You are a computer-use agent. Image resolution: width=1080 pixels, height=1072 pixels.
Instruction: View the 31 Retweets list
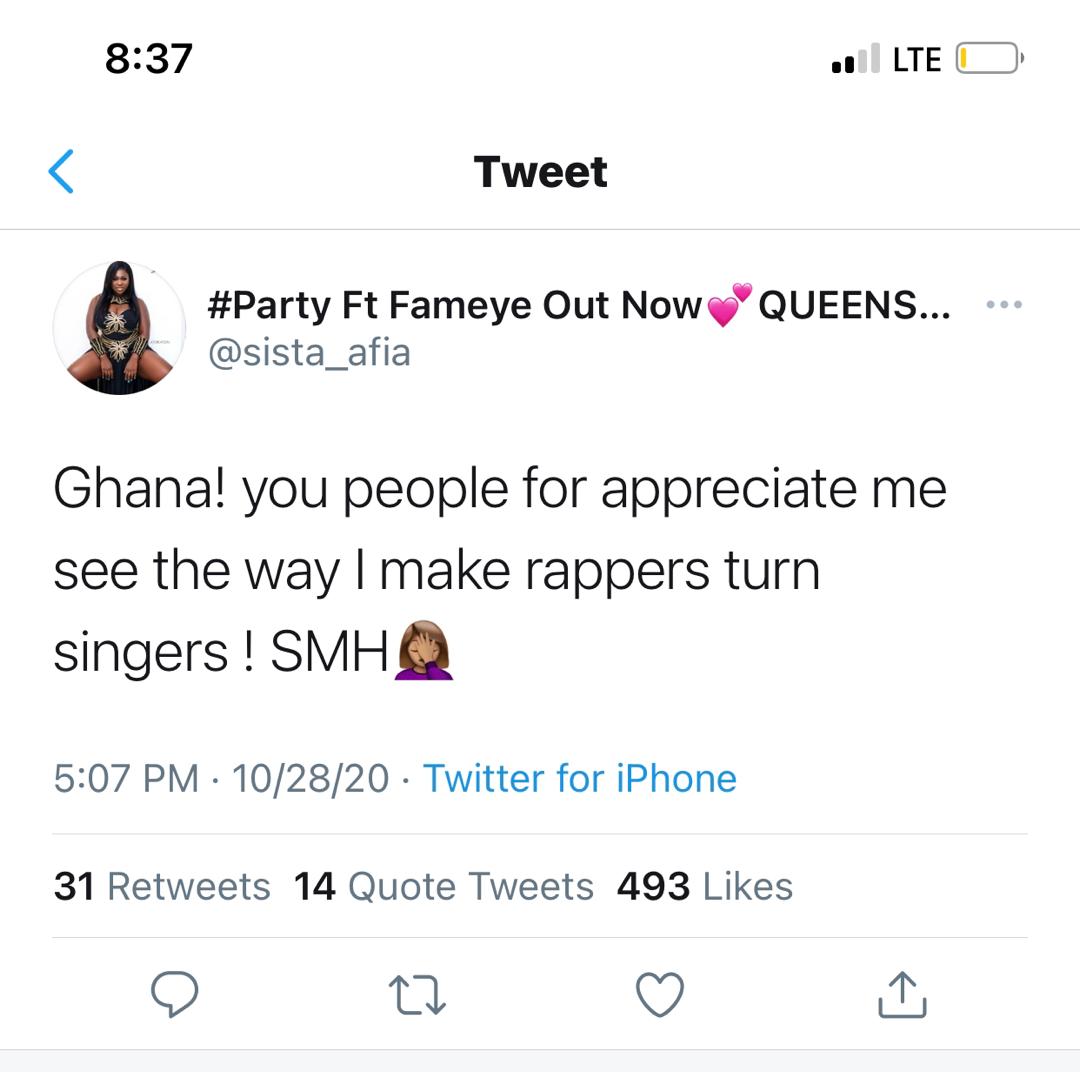pos(163,886)
